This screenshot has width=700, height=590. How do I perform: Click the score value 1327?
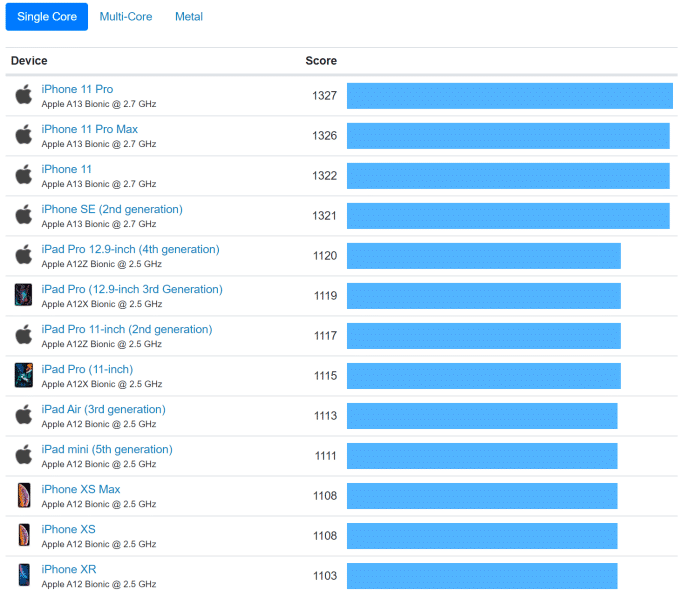(325, 96)
